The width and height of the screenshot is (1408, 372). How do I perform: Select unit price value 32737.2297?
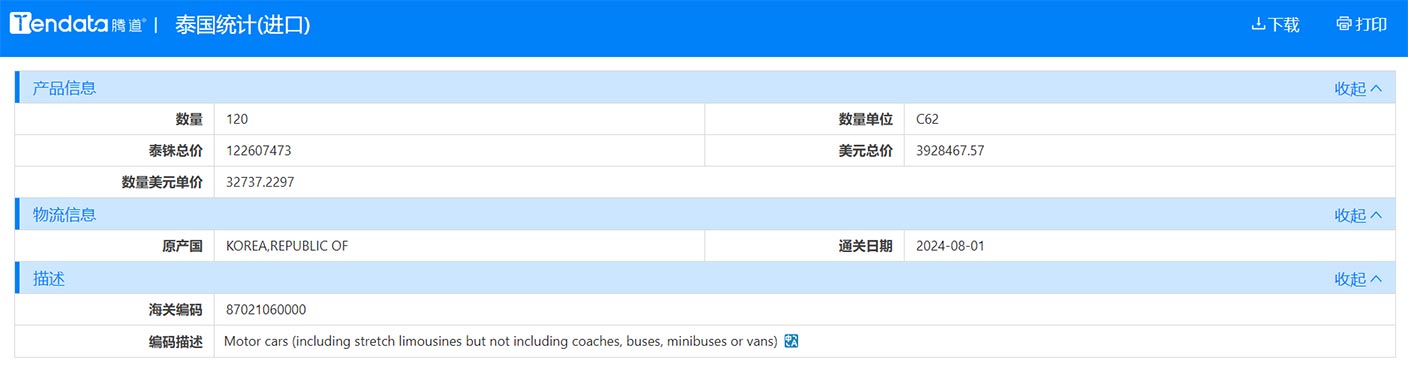[x=260, y=183]
